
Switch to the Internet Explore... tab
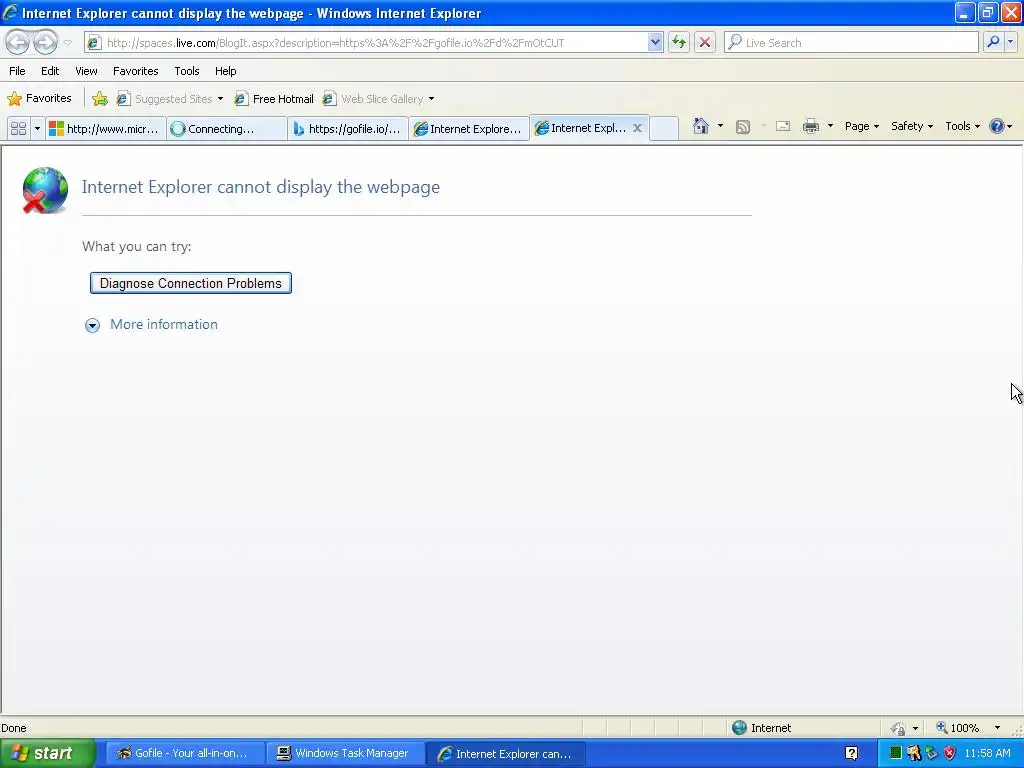[469, 129]
